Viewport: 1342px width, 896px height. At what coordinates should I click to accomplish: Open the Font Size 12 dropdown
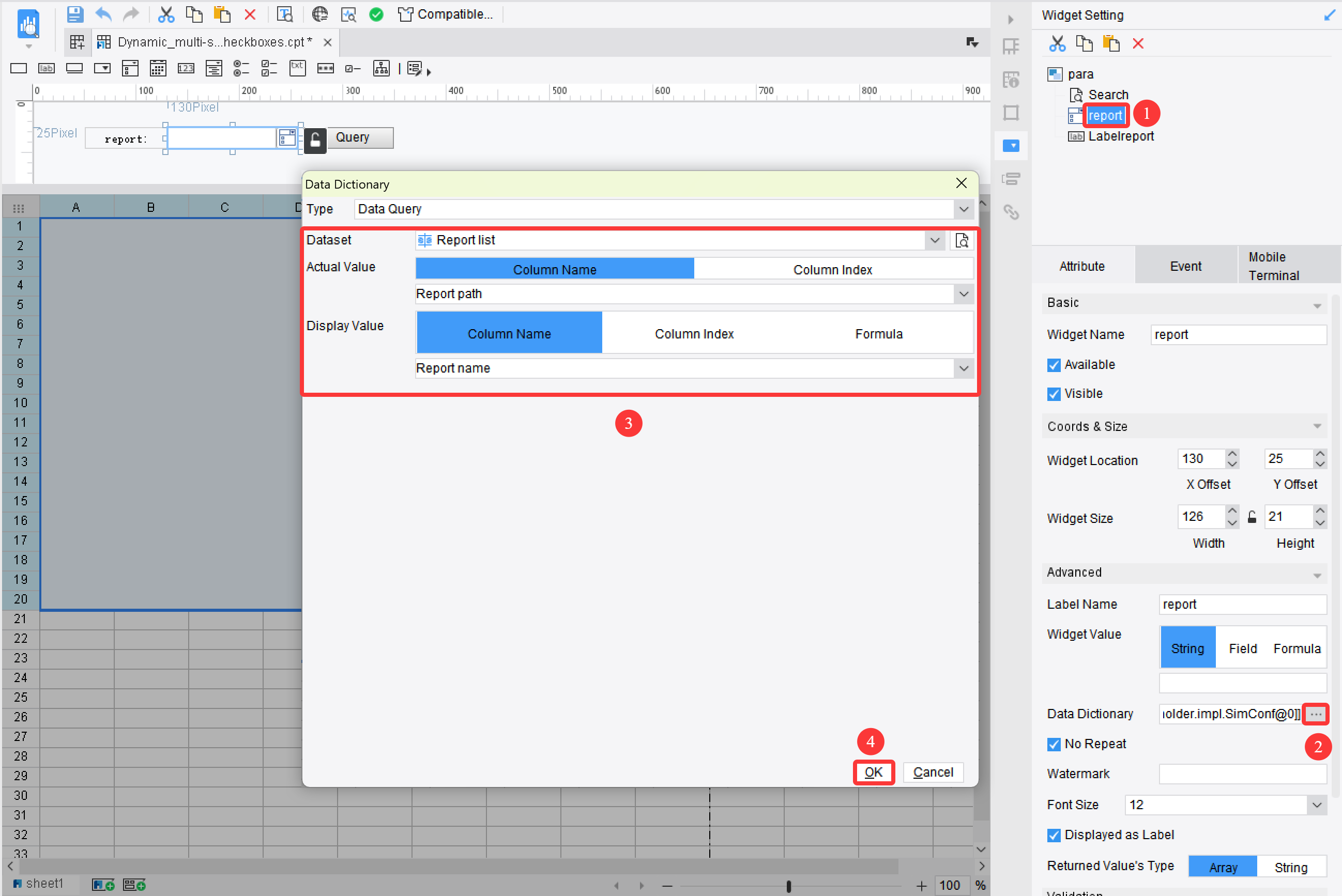[x=1317, y=805]
